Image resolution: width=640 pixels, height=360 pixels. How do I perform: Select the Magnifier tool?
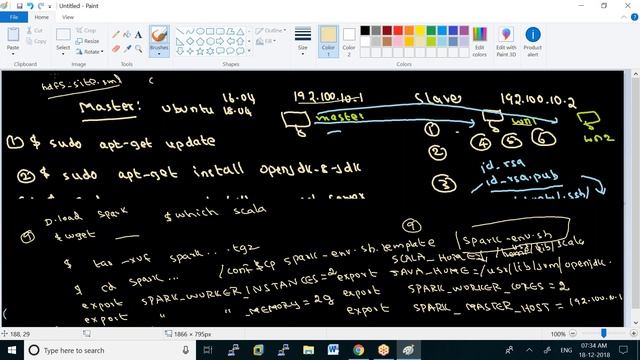point(138,49)
